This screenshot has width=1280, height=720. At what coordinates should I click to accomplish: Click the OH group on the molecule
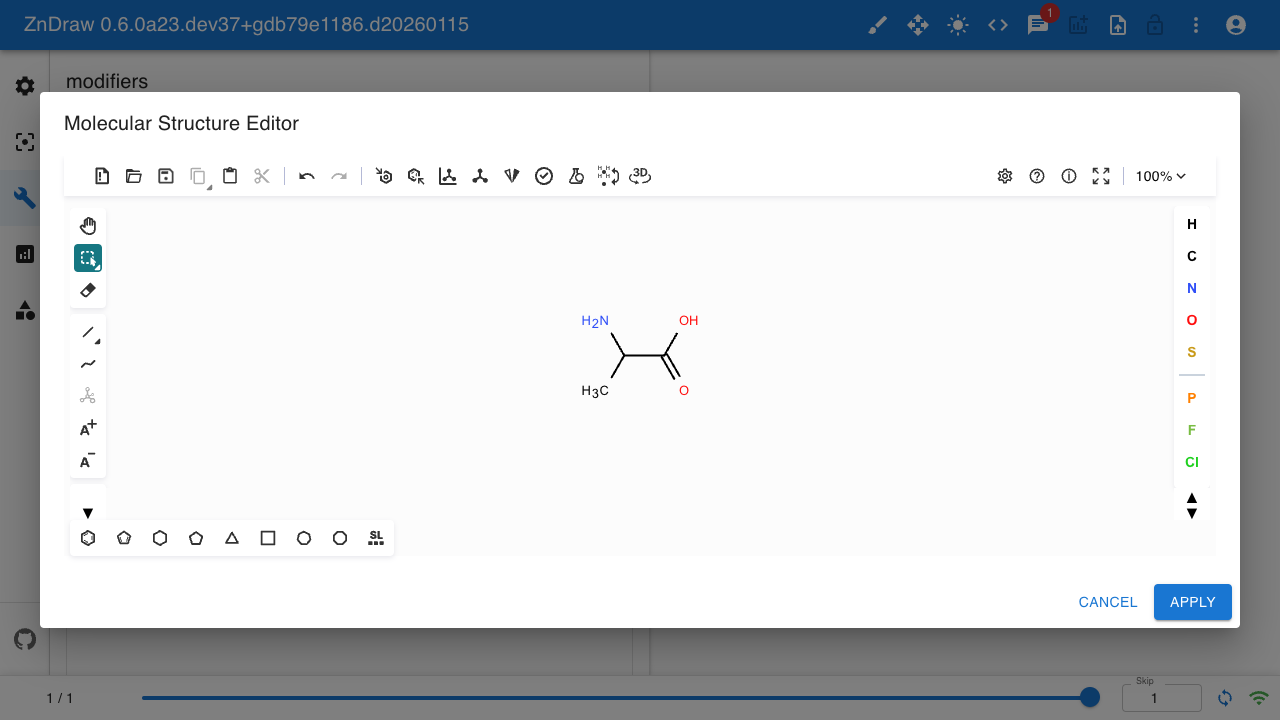pos(688,321)
